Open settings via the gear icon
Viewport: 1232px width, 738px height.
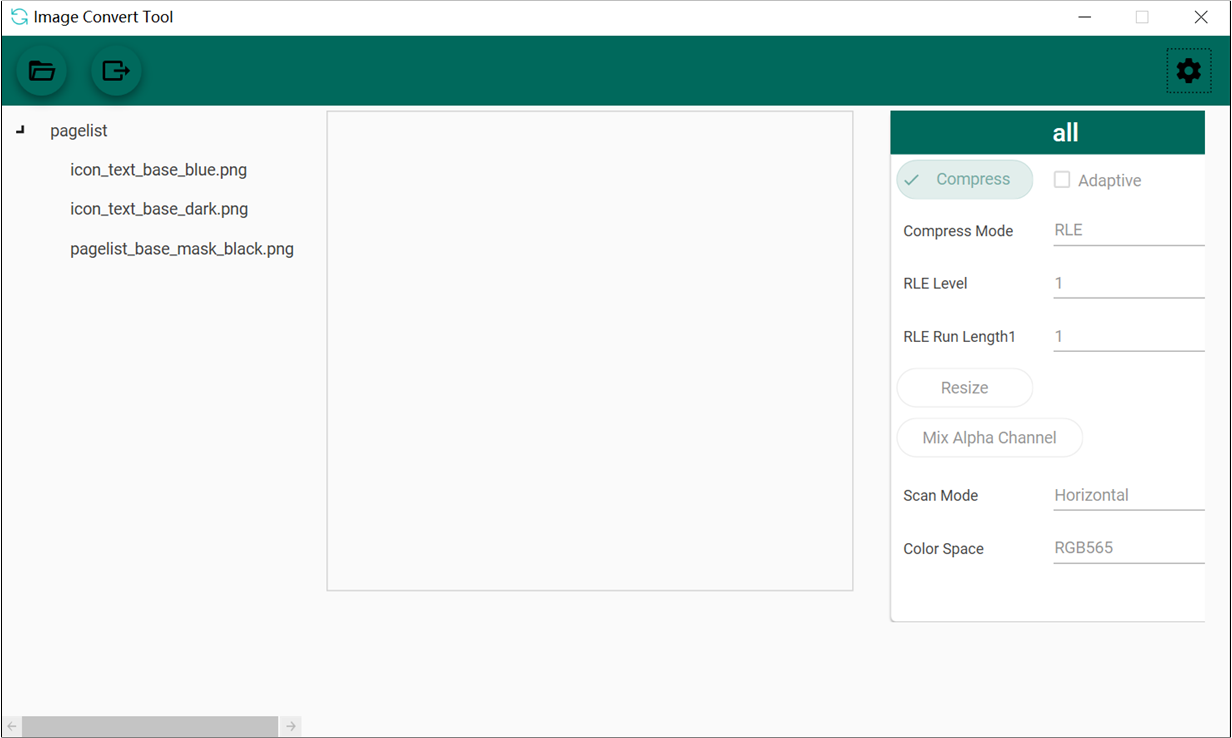(1188, 71)
